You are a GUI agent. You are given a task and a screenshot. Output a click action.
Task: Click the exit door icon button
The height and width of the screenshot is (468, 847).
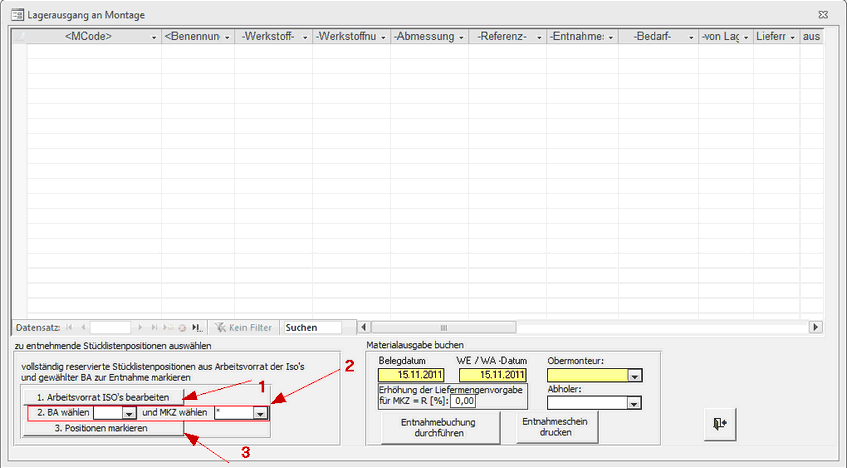pos(721,424)
